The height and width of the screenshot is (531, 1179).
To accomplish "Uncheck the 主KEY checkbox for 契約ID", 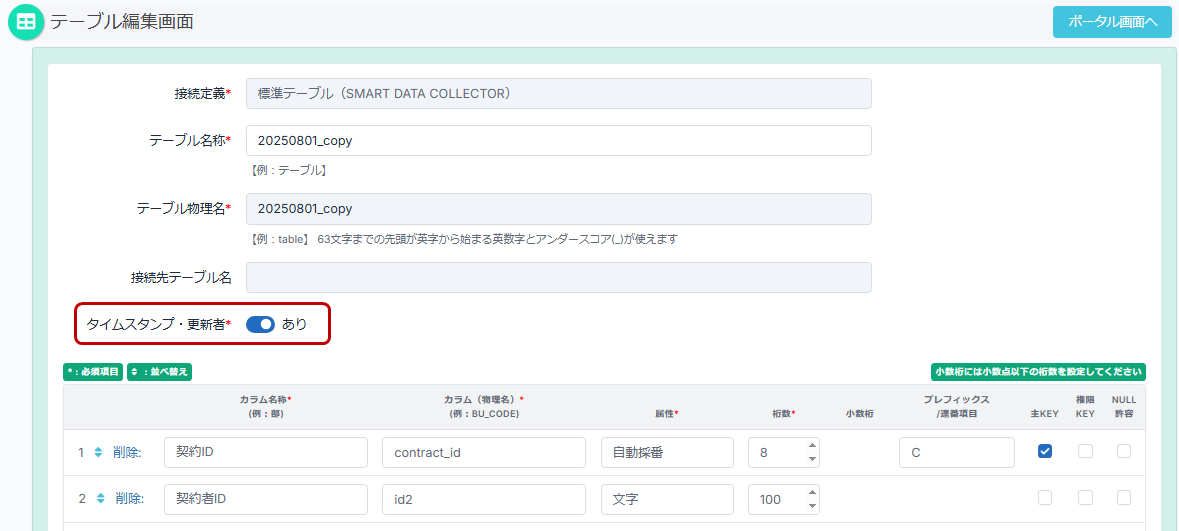I will pos(1045,451).
